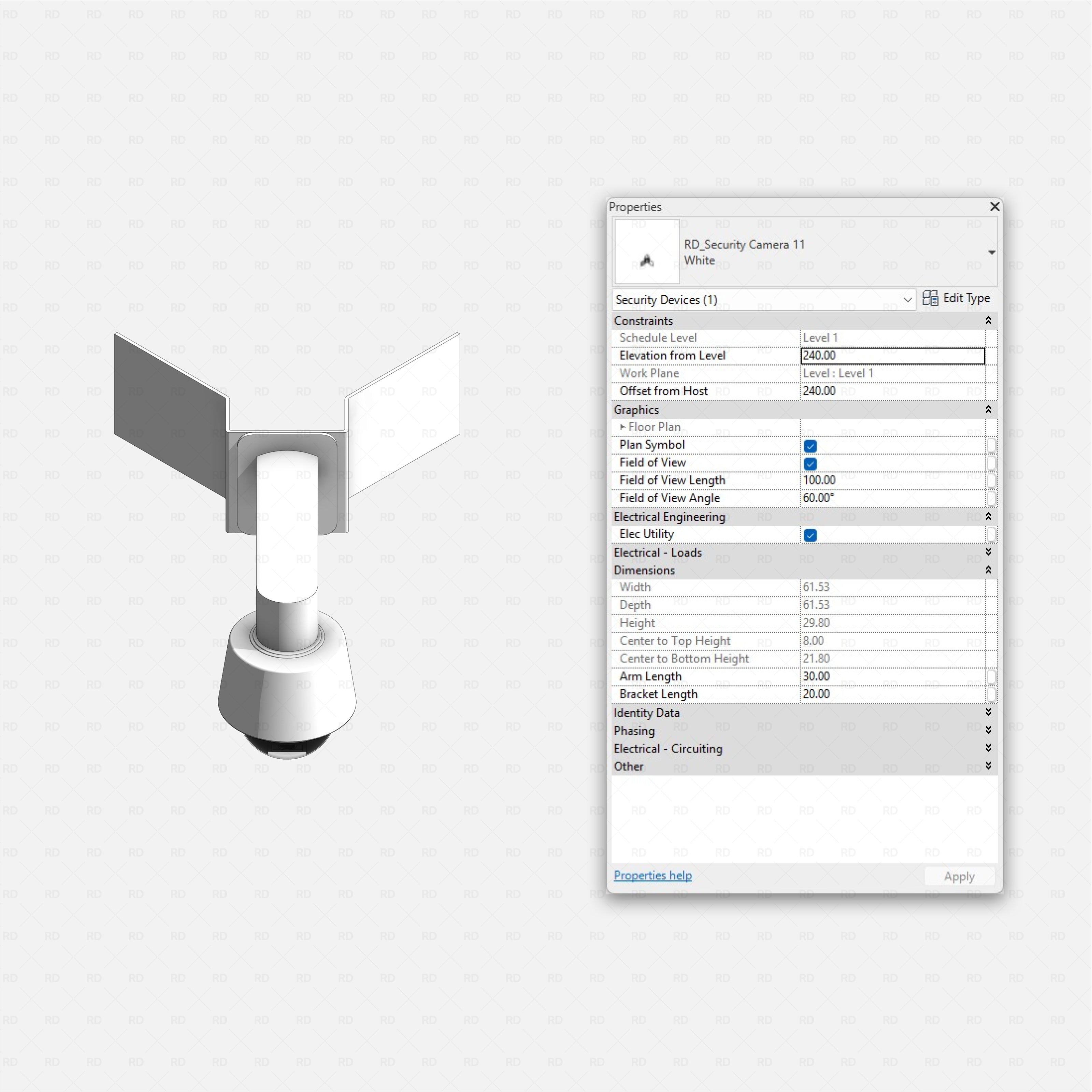The height and width of the screenshot is (1092, 1092).
Task: Expand the Electrical - Loads section
Action: [988, 552]
